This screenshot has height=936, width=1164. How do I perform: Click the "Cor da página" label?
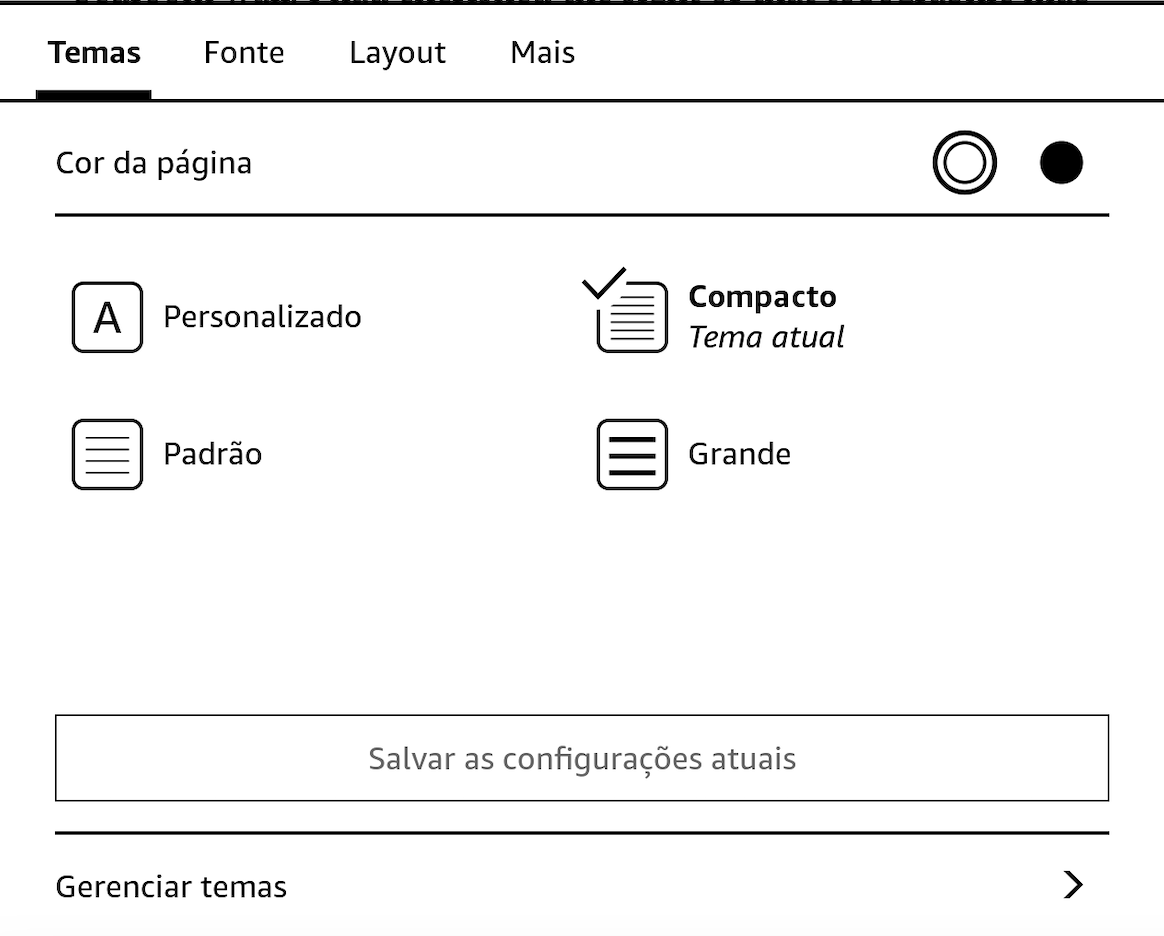(x=153, y=163)
